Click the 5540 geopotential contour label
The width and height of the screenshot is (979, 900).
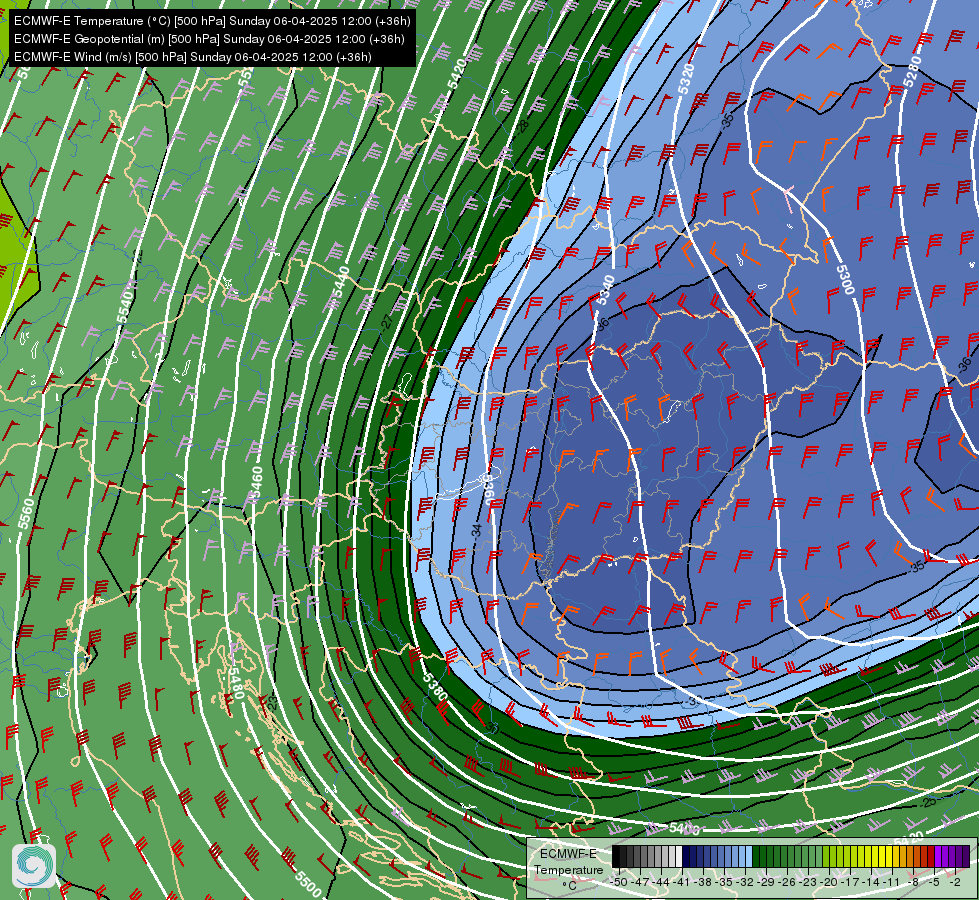pyautogui.click(x=125, y=307)
